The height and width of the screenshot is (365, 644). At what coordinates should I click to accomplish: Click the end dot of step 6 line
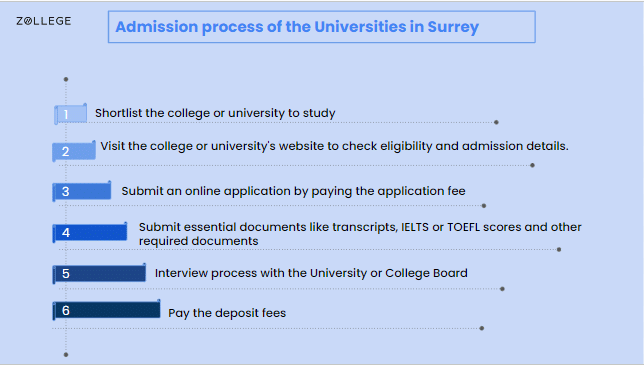[482, 328]
